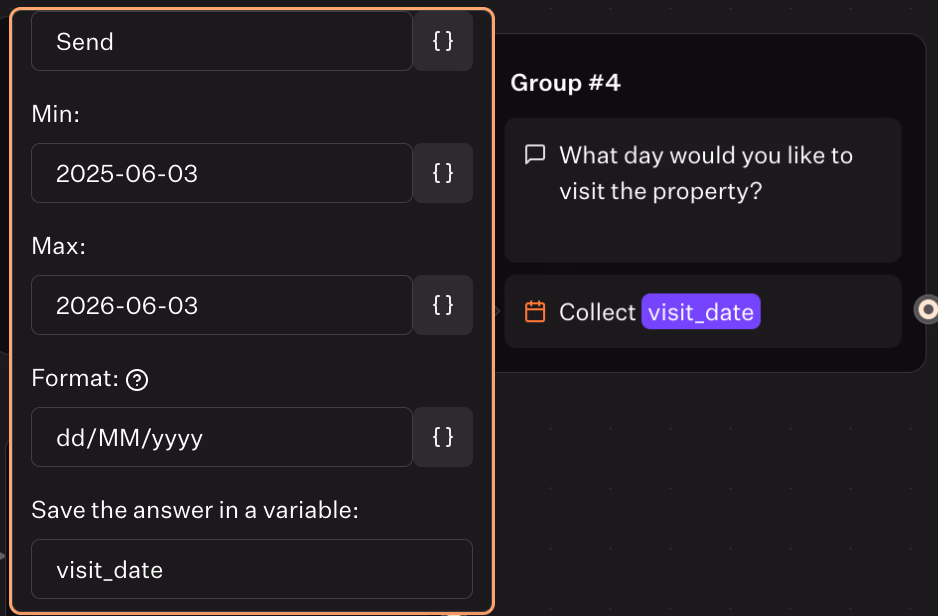The image size is (938, 616).
Task: Click the Min date field showing 2025-06-03
Action: [x=221, y=173]
